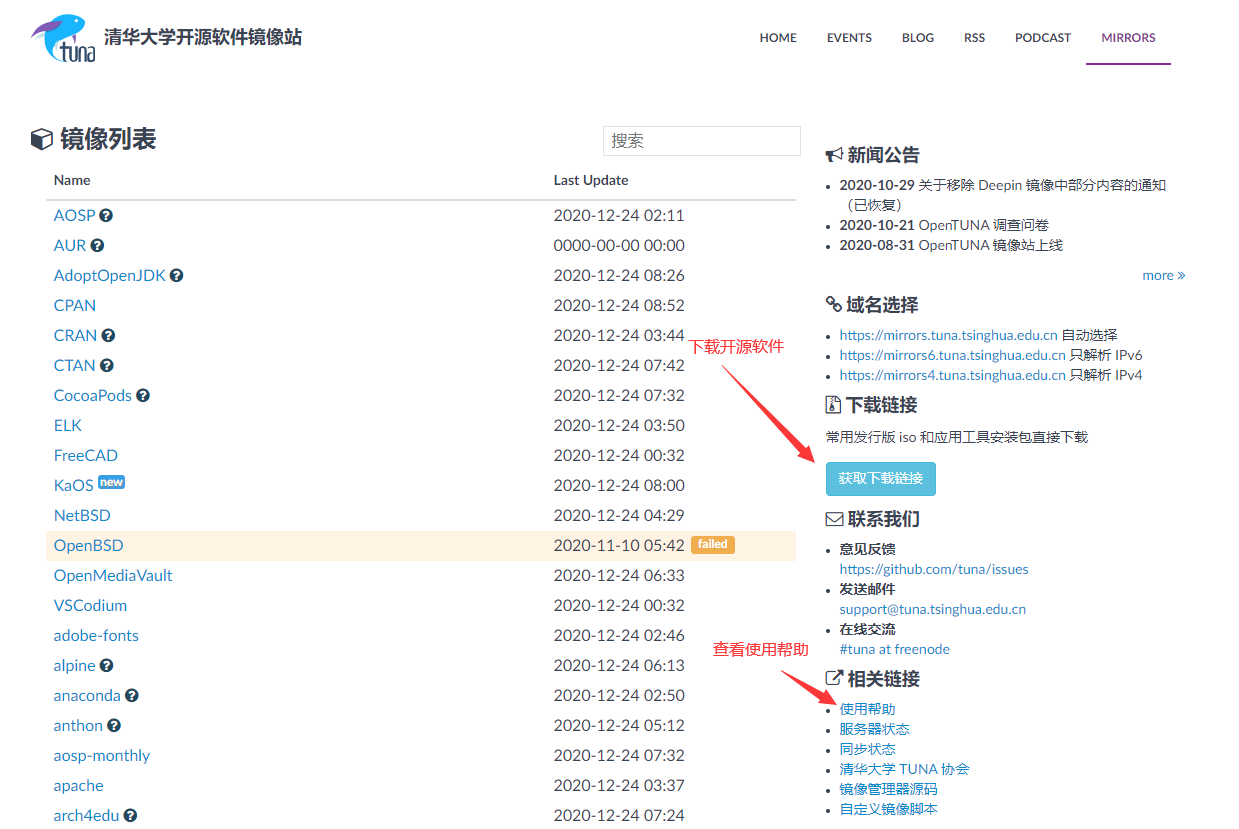Open the EVENTS menu item

click(x=849, y=38)
